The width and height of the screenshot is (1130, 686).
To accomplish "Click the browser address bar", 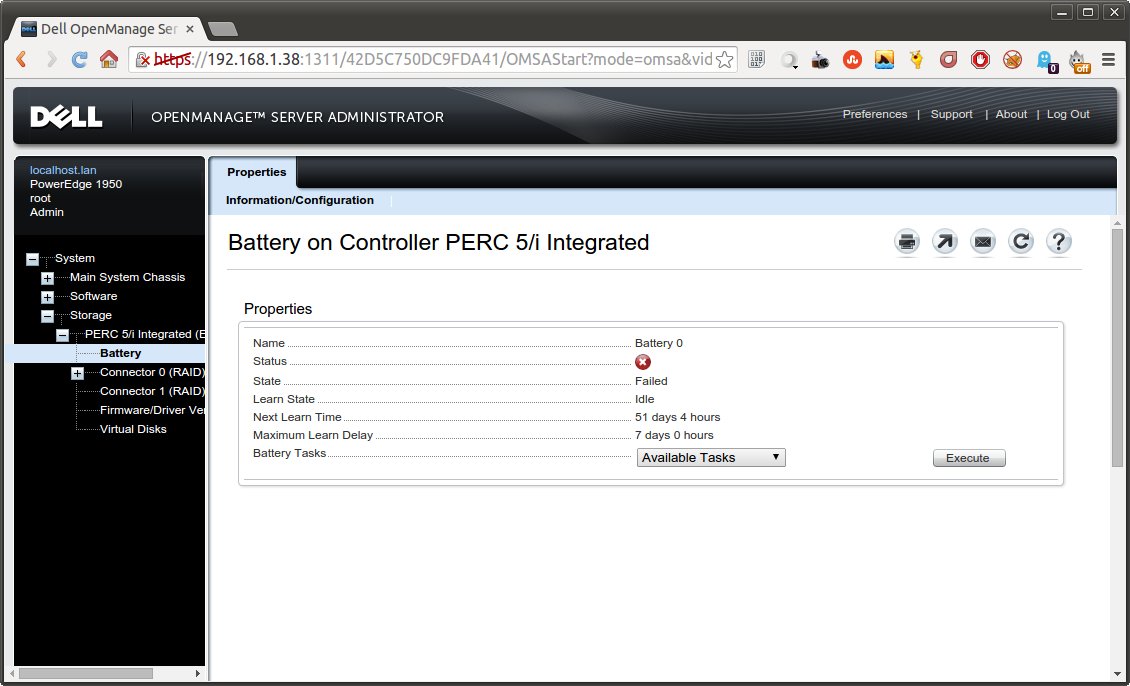I will (450, 60).
